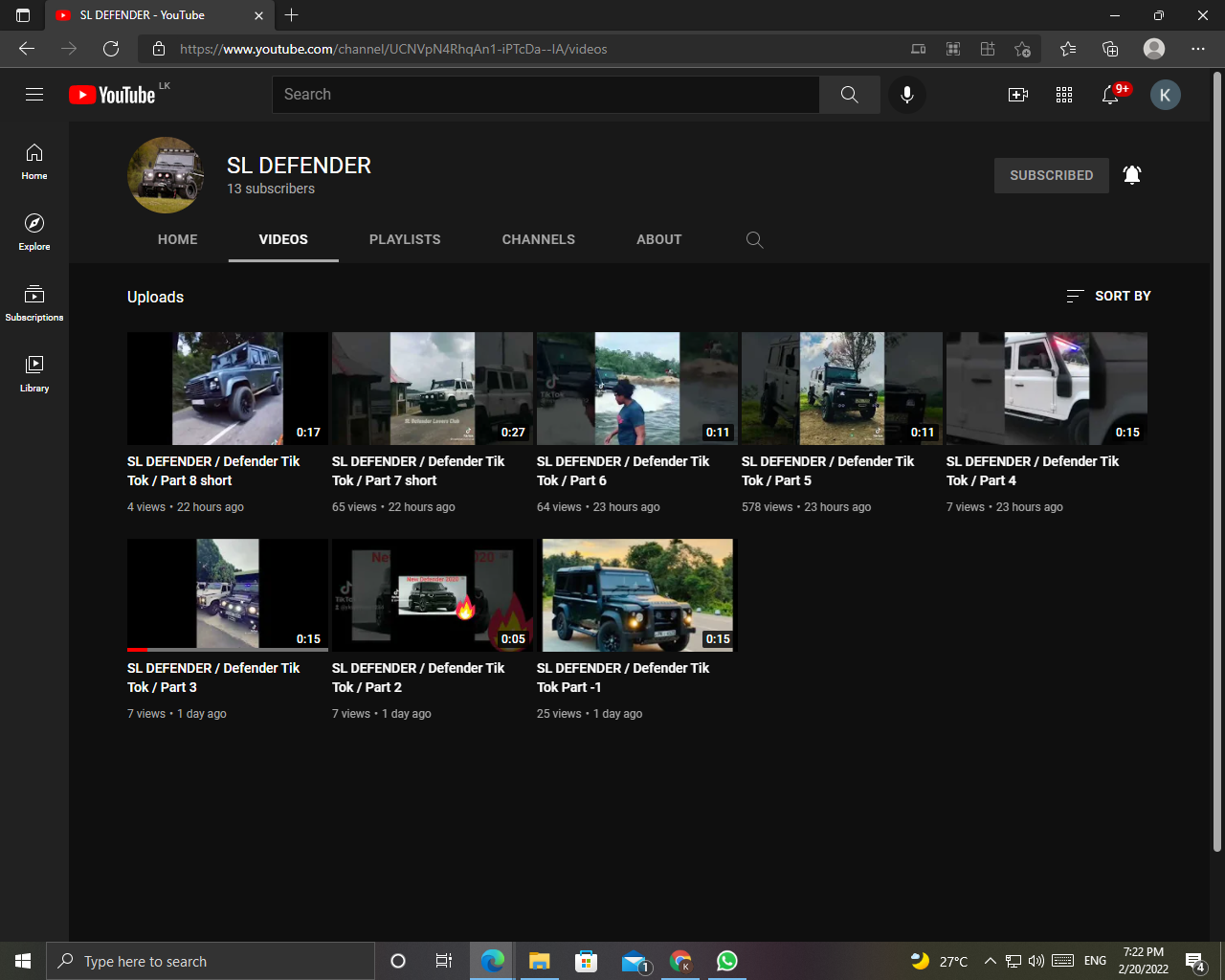This screenshot has width=1225, height=980.
Task: Click the Windows taskbar search box
Action: pyautogui.click(x=211, y=961)
